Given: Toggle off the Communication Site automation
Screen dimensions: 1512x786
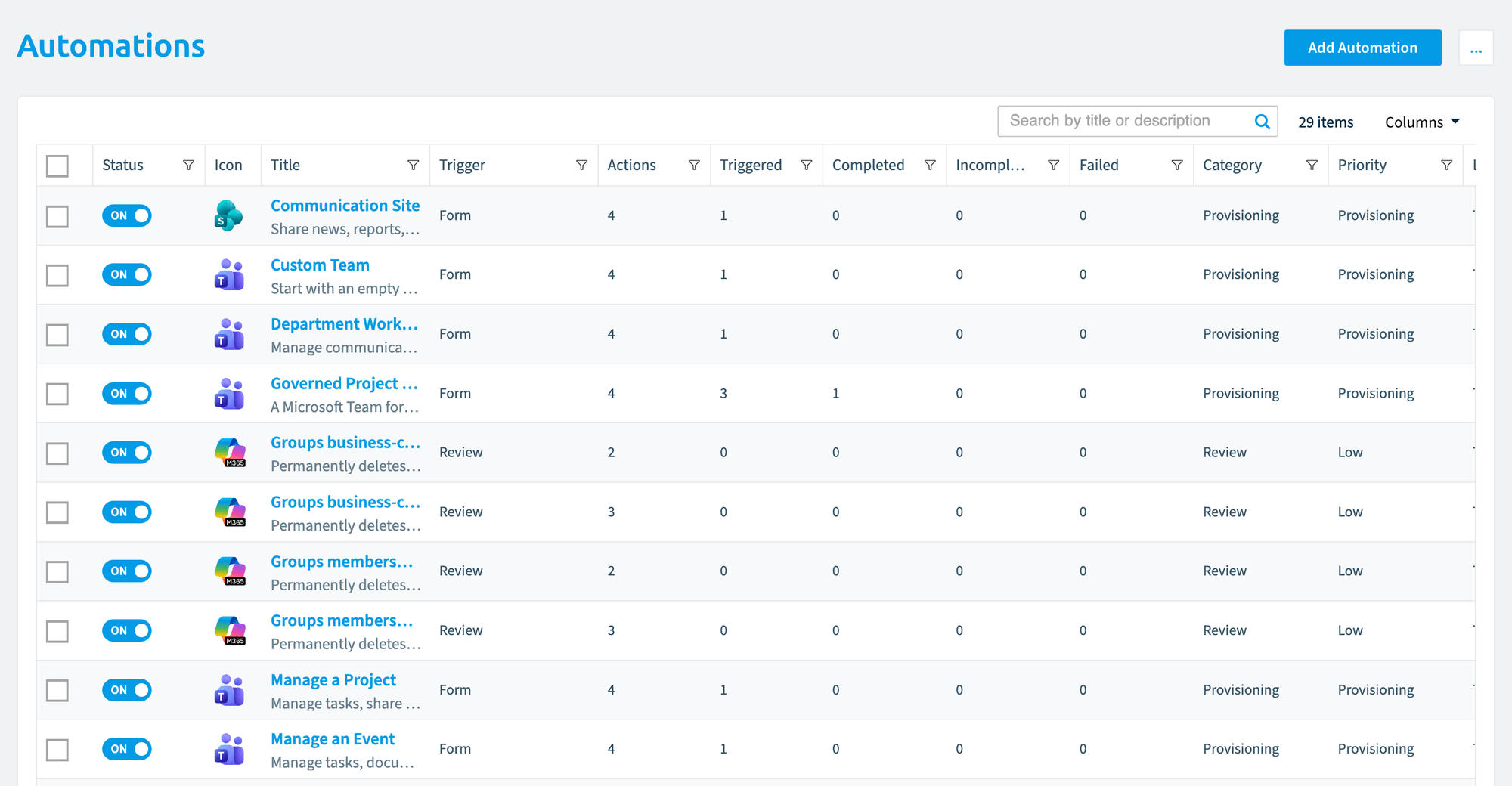Looking at the screenshot, I should point(127,215).
